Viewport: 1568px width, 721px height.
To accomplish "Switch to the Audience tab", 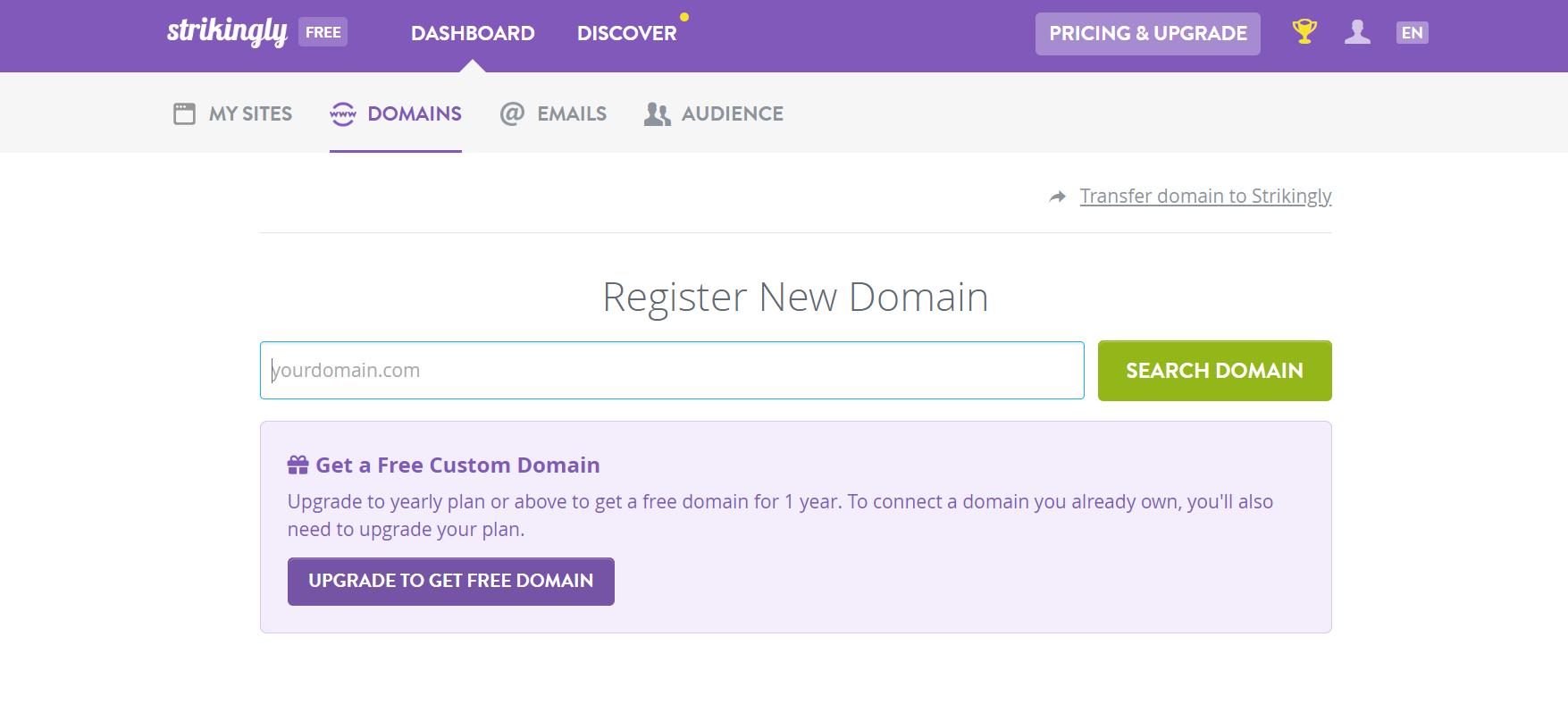I will (733, 113).
